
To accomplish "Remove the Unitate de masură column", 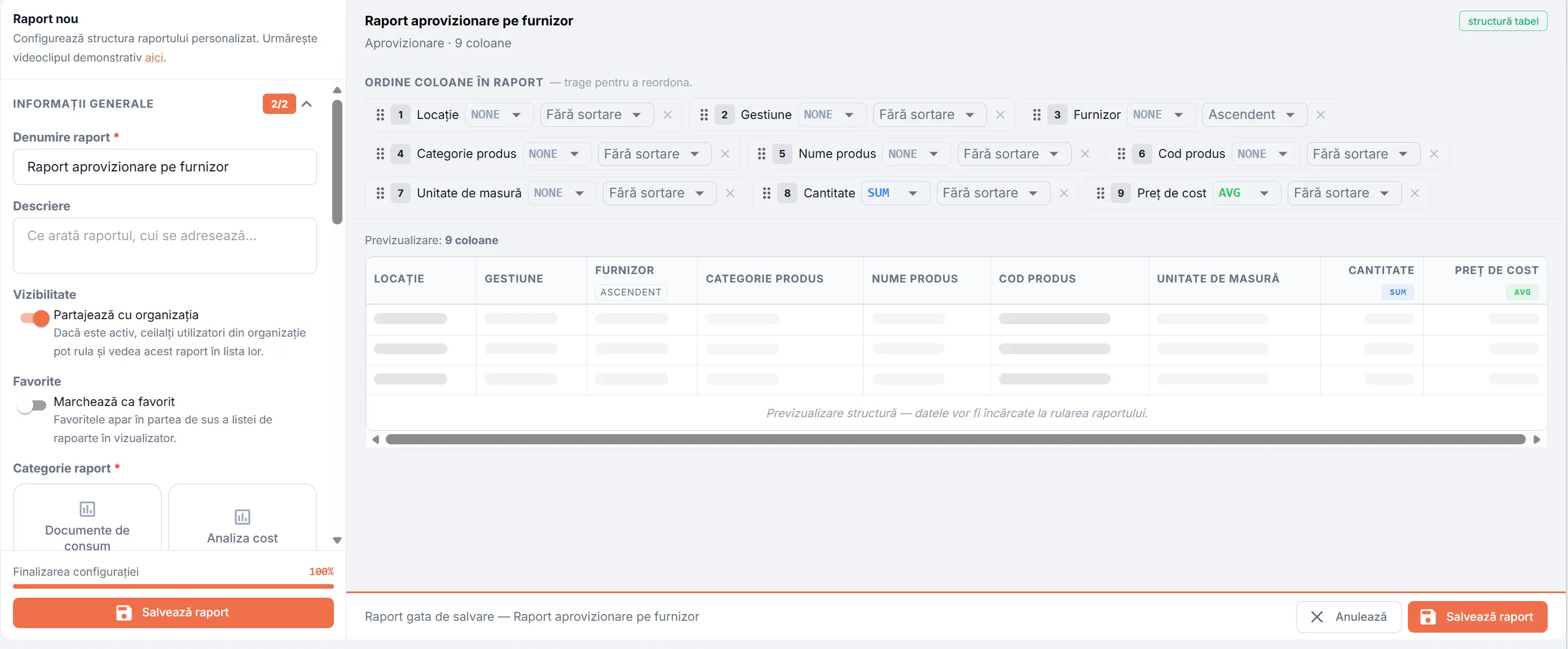I will [x=730, y=193].
